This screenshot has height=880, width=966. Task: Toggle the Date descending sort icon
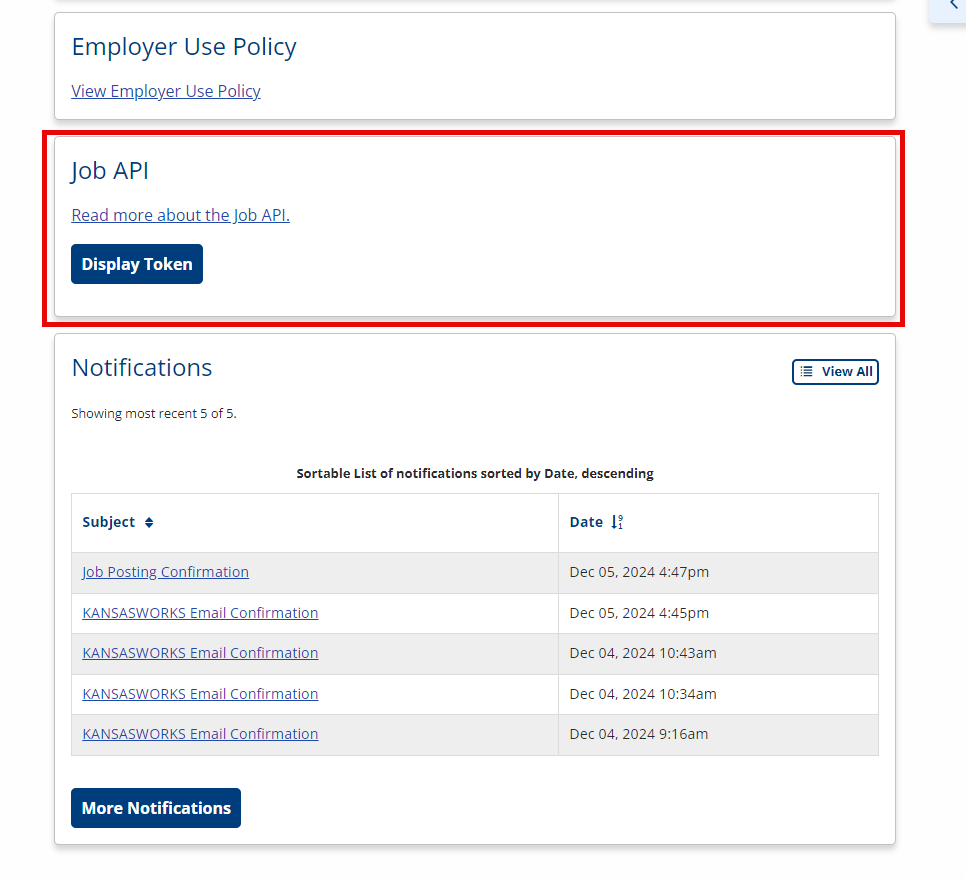point(617,522)
